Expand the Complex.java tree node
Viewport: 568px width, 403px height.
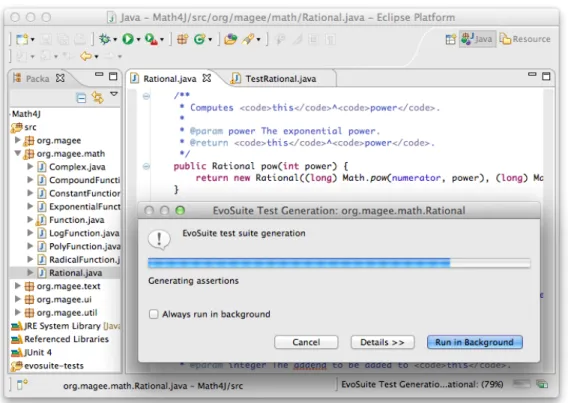pos(30,167)
